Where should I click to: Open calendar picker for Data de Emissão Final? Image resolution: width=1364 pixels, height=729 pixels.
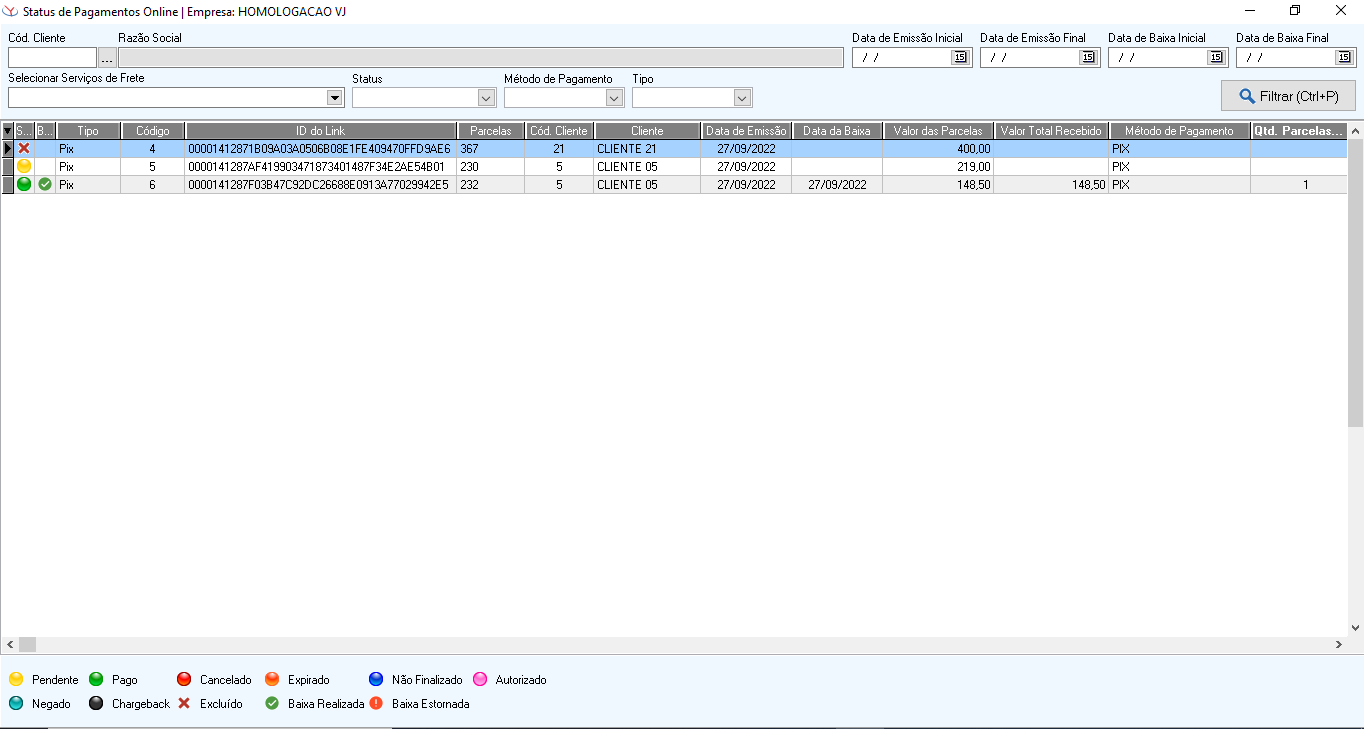[x=1088, y=58]
